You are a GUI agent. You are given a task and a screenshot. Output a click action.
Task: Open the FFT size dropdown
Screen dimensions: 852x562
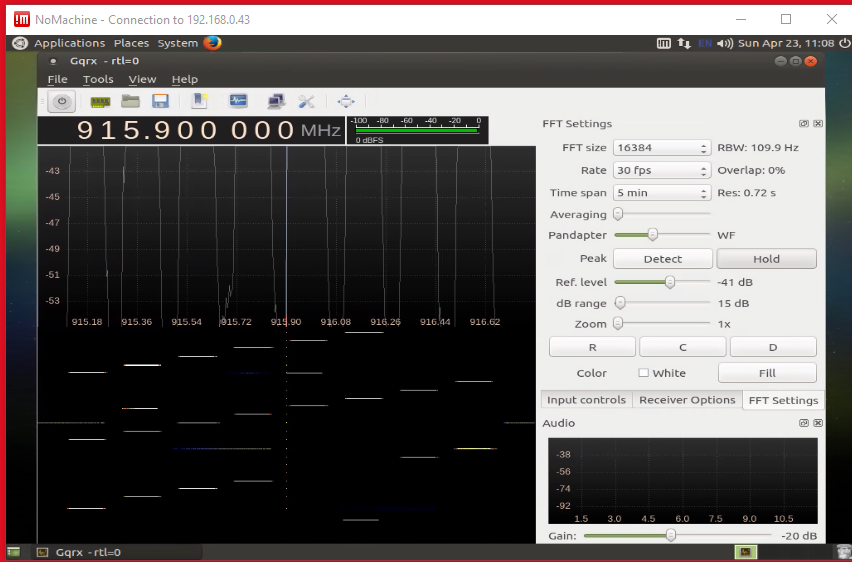tap(662, 148)
